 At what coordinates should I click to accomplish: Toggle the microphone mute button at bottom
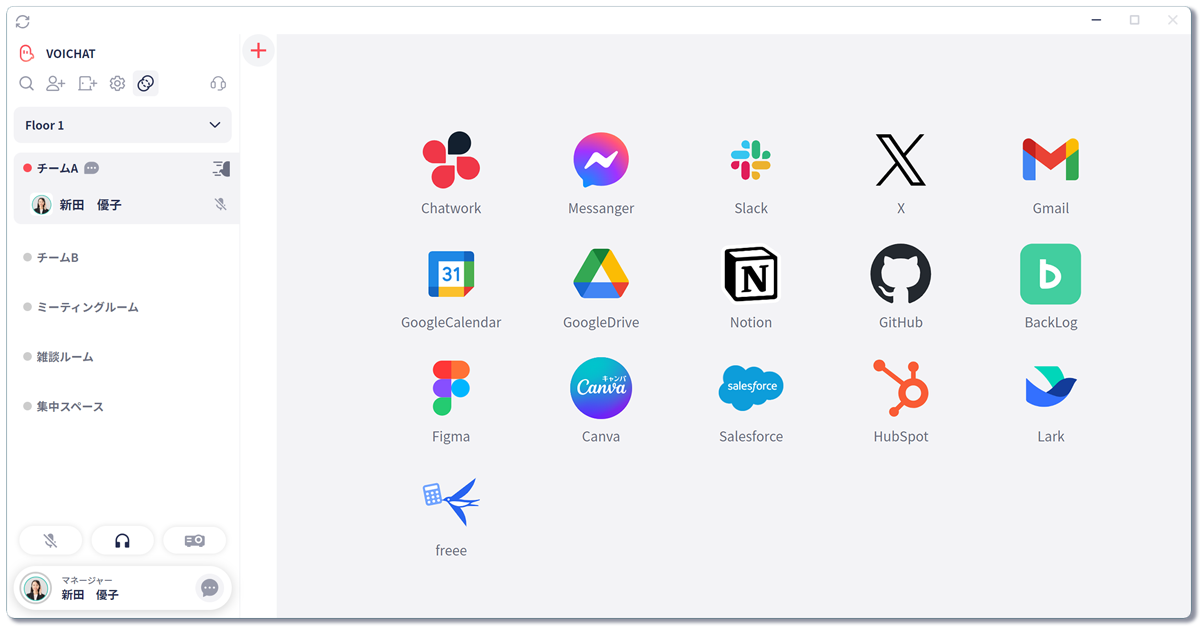[50, 541]
